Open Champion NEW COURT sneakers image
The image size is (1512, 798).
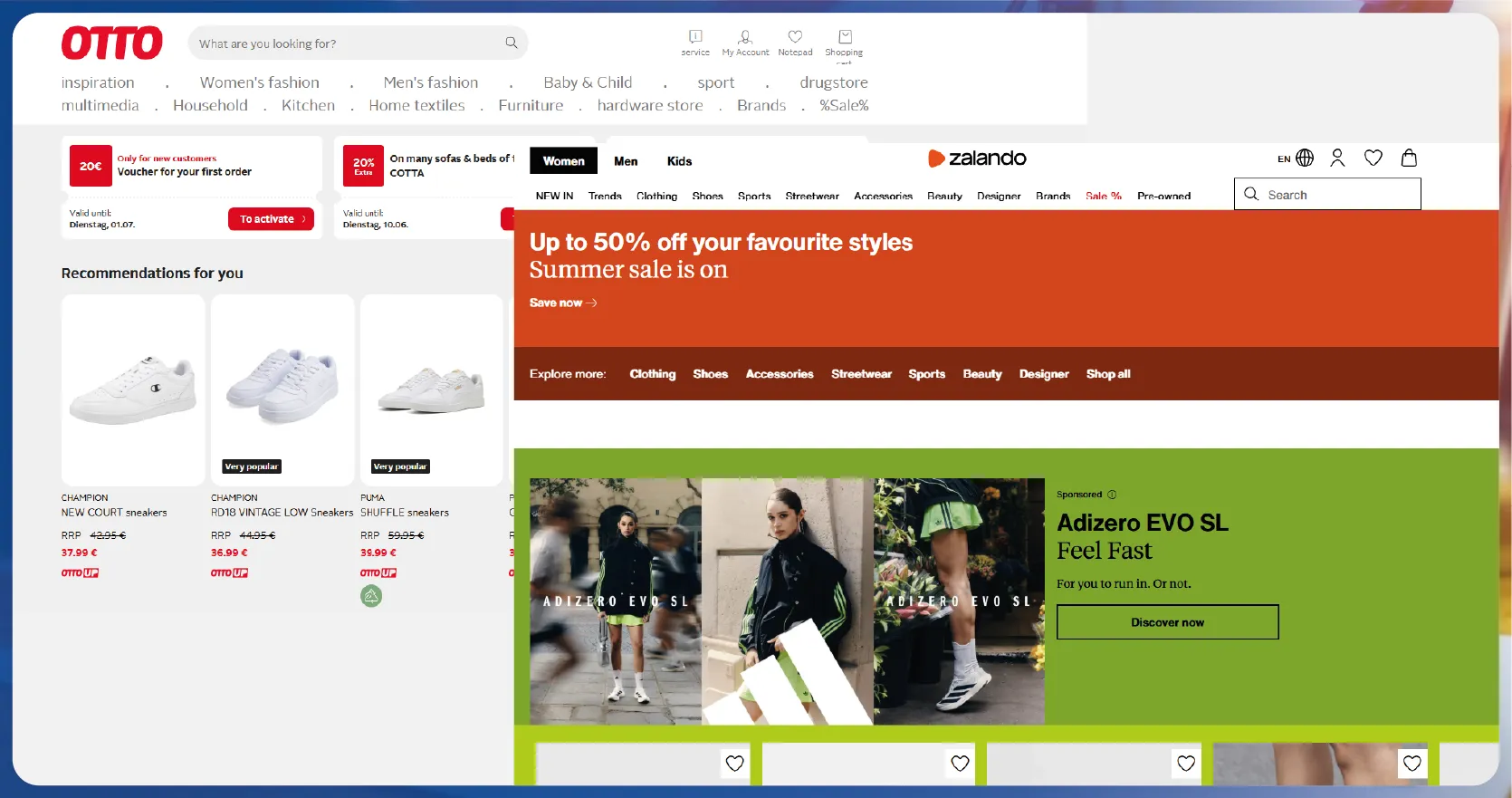tap(133, 390)
